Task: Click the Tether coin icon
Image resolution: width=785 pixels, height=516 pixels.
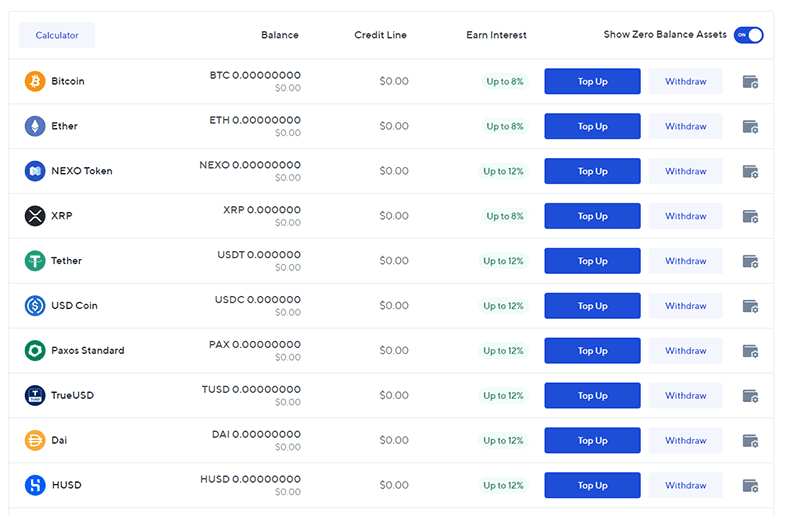Action: click(x=35, y=261)
